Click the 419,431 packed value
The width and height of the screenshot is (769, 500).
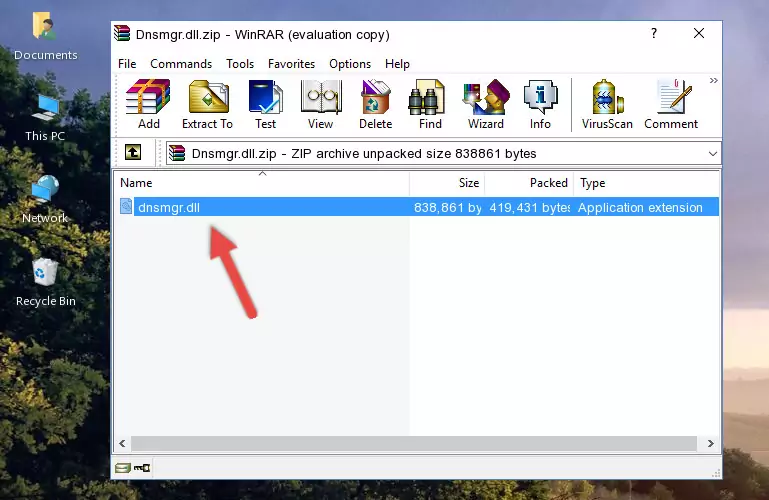click(529, 207)
